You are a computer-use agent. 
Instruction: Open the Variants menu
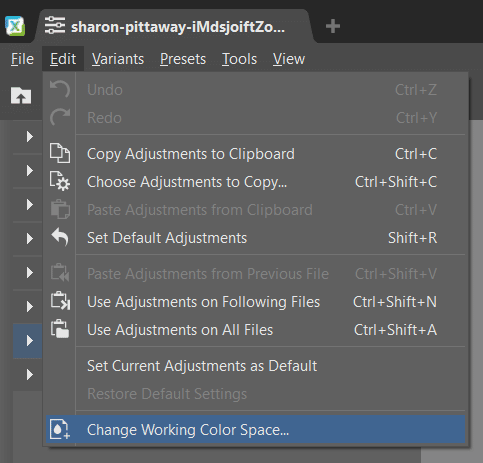tap(118, 59)
